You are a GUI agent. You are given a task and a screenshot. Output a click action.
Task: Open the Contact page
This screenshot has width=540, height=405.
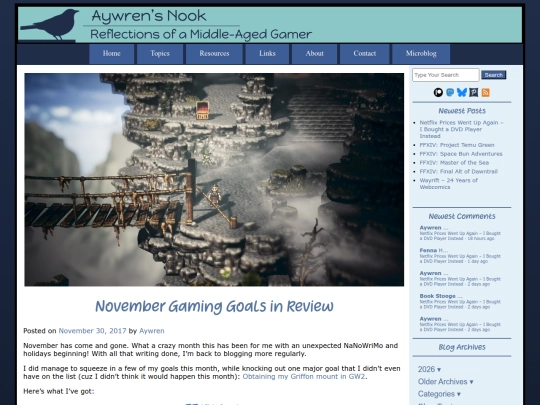tap(364, 54)
